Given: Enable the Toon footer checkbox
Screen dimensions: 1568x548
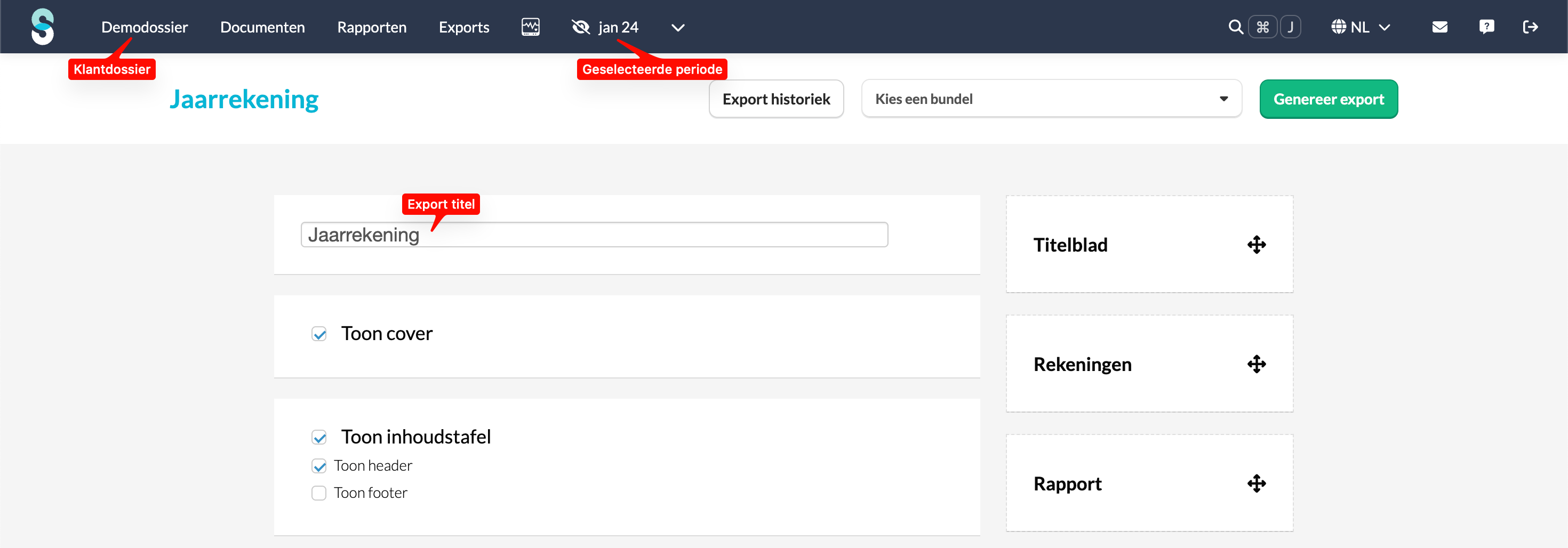Looking at the screenshot, I should coord(319,493).
